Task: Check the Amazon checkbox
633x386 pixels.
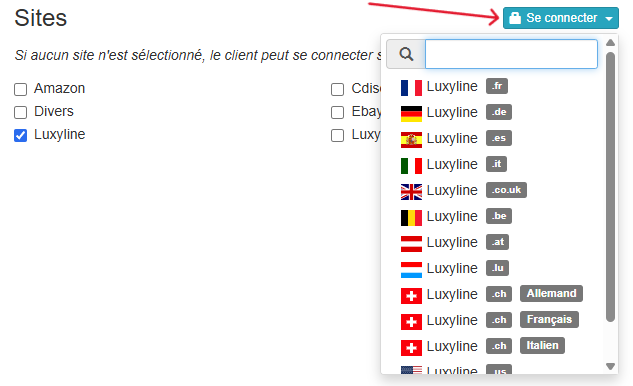Action: point(21,89)
